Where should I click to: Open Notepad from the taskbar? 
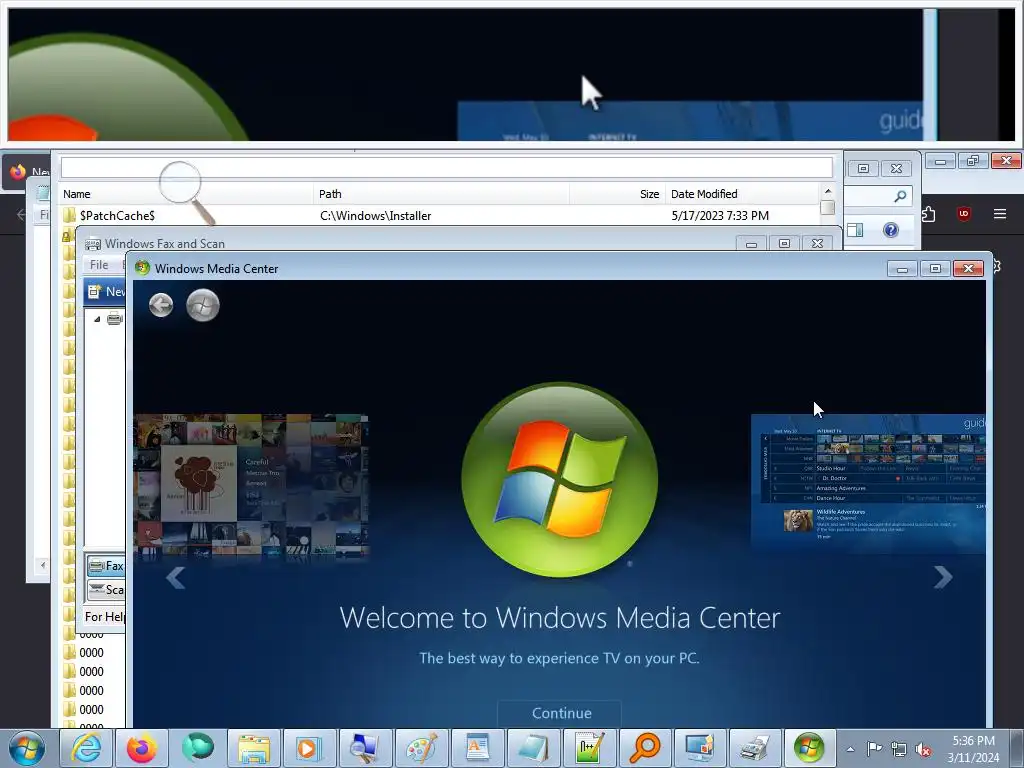(534, 748)
